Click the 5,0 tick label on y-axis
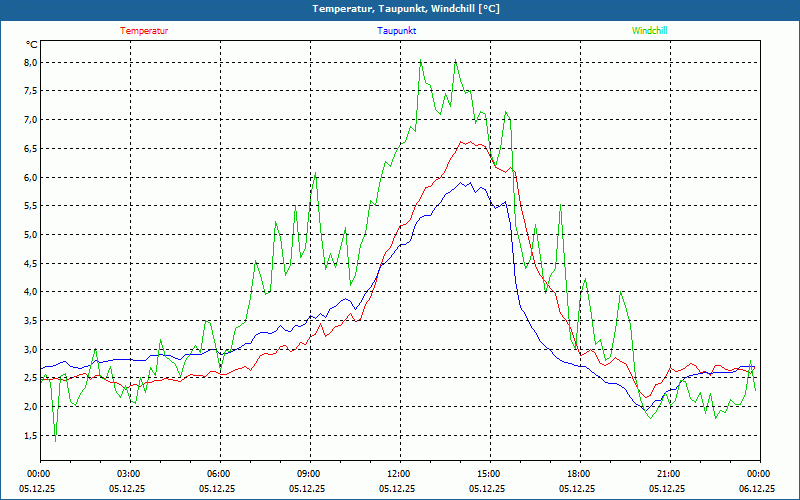 pyautogui.click(x=30, y=235)
